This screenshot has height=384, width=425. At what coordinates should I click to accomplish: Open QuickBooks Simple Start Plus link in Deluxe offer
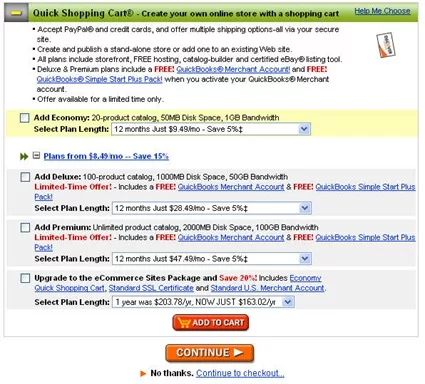click(365, 187)
